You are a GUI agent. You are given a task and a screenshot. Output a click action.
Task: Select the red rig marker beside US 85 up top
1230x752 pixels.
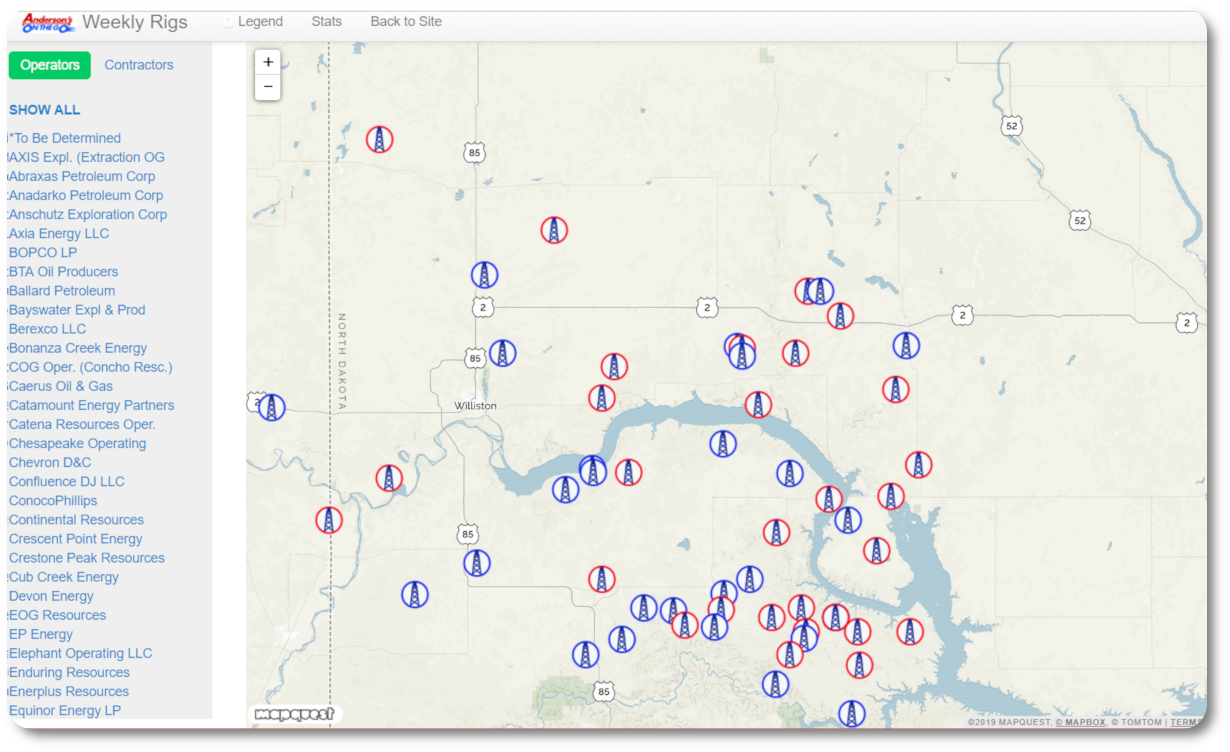(380, 140)
